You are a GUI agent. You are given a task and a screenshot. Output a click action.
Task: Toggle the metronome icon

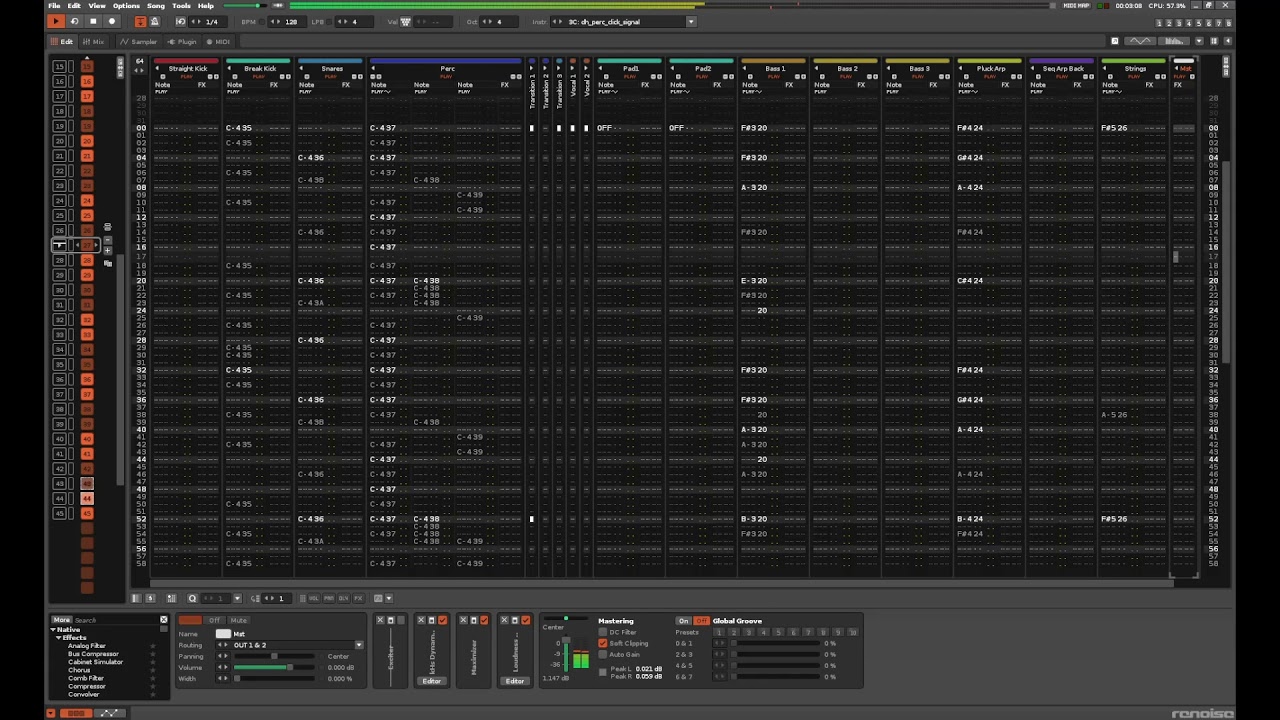point(154,21)
